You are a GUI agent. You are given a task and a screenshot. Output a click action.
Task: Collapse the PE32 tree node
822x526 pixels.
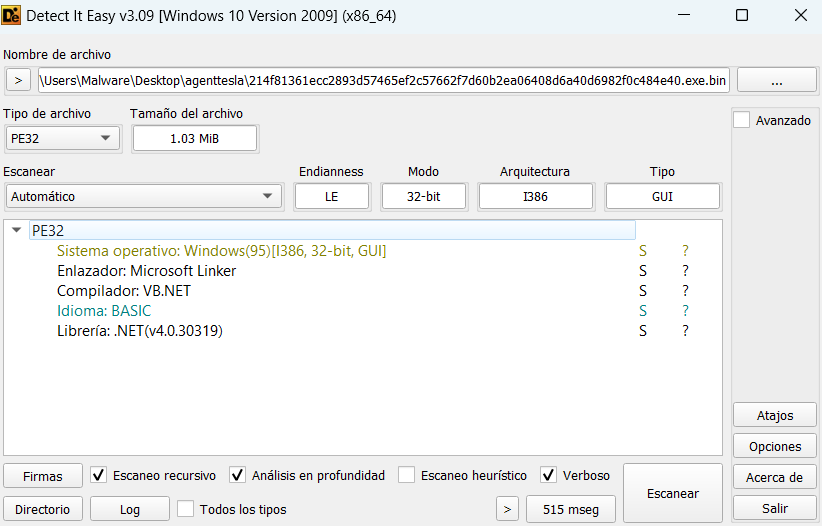[x=17, y=230]
